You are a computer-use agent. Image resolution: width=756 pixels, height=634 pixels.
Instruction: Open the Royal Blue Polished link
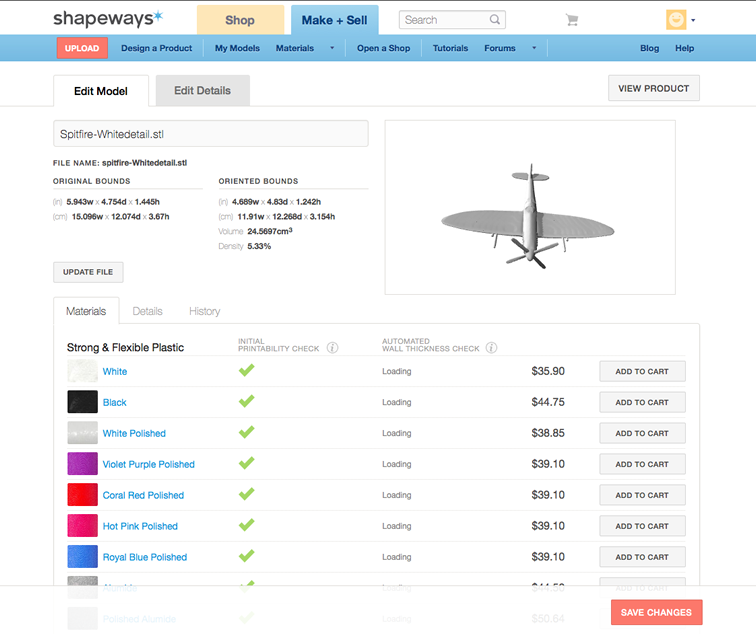145,557
